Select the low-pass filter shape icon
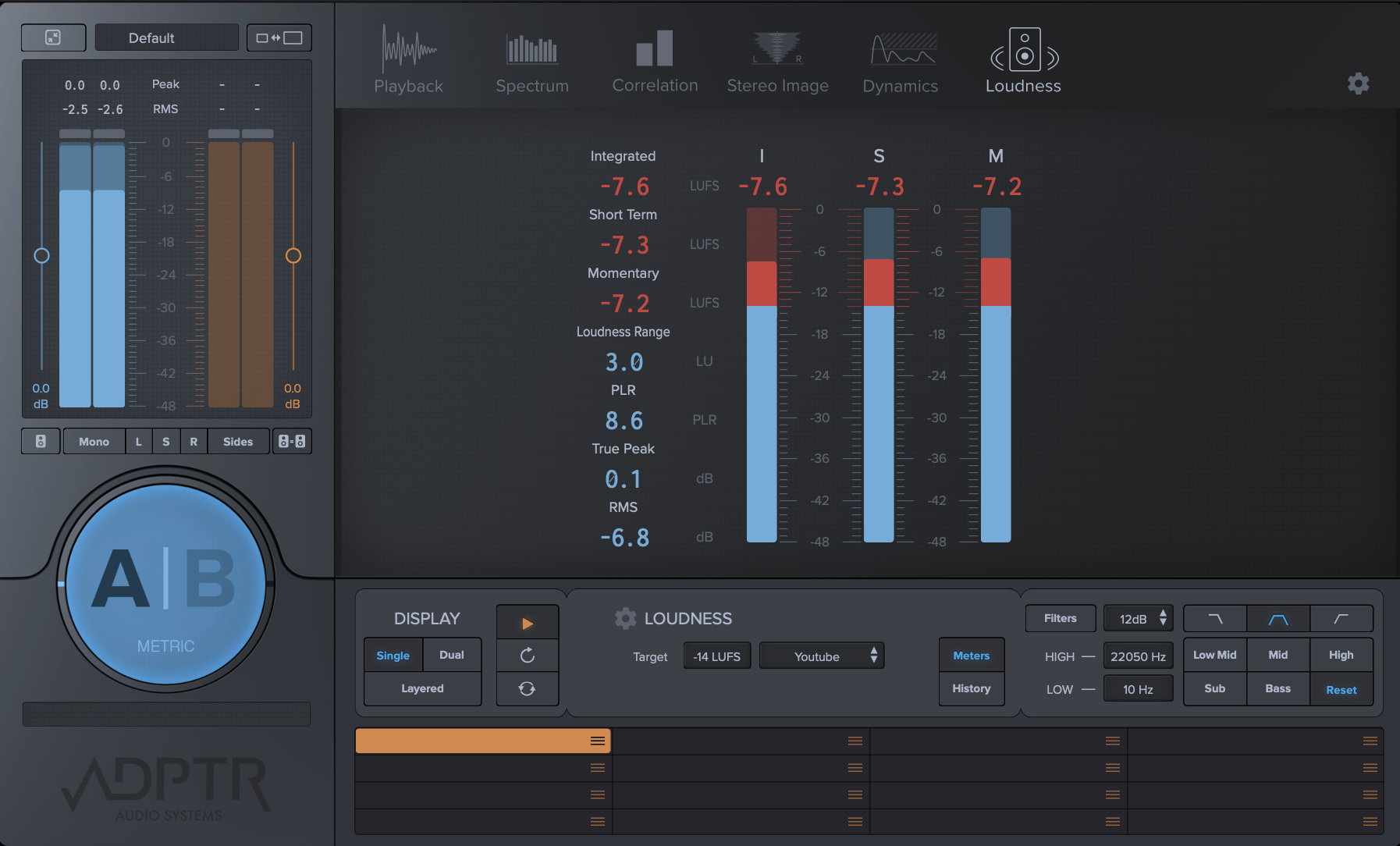Screen dimensions: 1400x846 1215,618
